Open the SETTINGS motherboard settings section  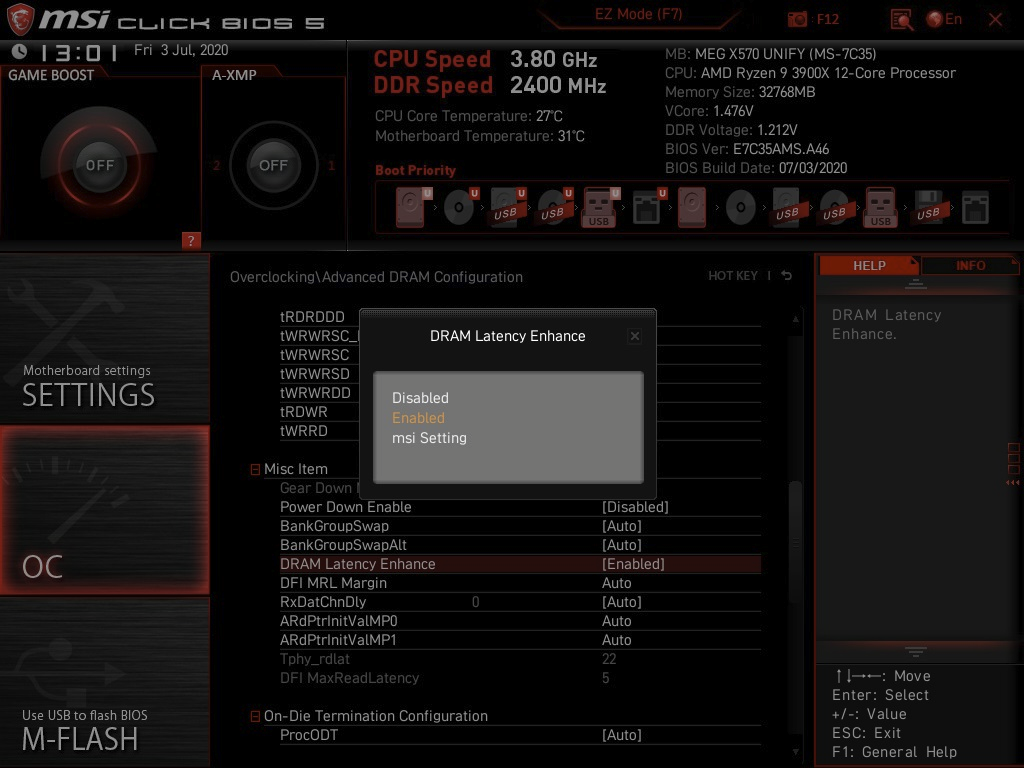click(x=104, y=338)
